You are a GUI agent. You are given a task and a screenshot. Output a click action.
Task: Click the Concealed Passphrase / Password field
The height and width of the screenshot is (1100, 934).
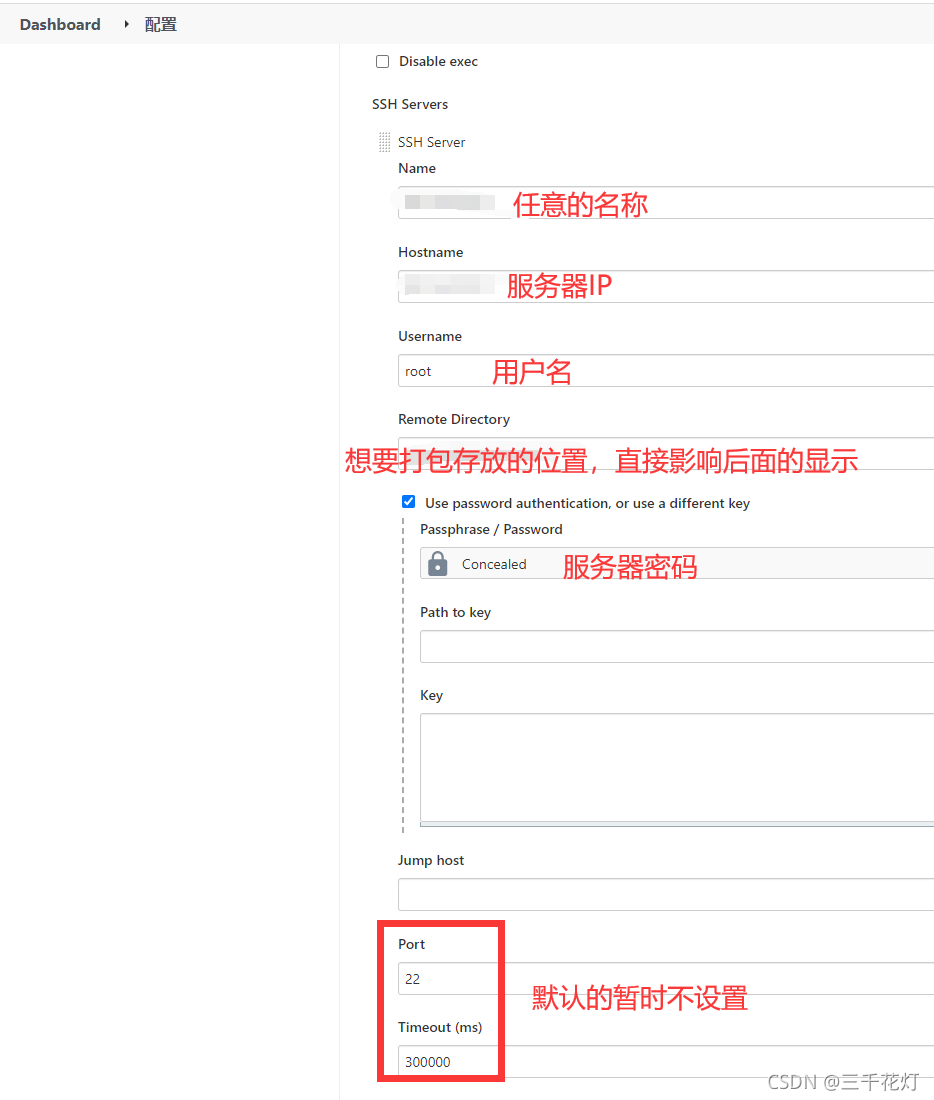[676, 563]
